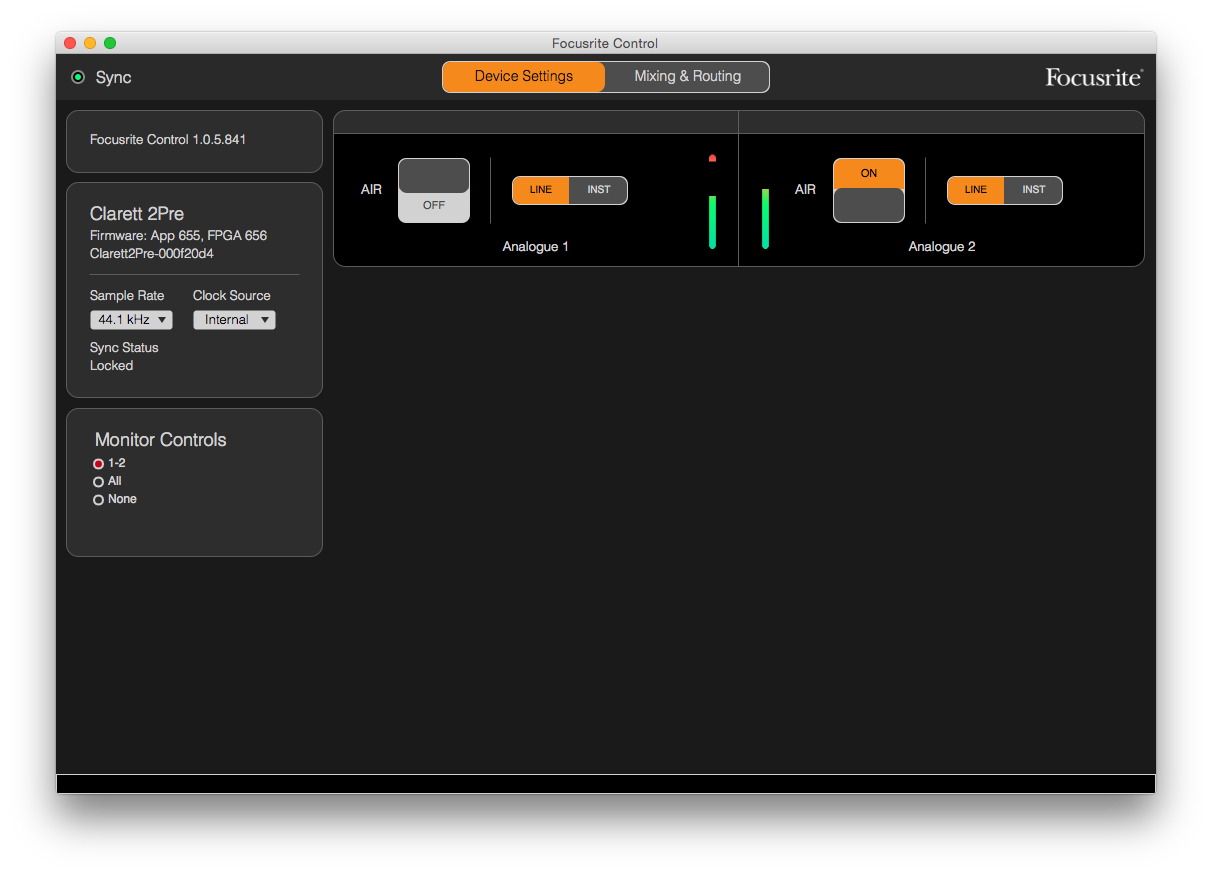Click the Firmware: App 655, FPGA 656 text
This screenshot has width=1212, height=874.
178,236
